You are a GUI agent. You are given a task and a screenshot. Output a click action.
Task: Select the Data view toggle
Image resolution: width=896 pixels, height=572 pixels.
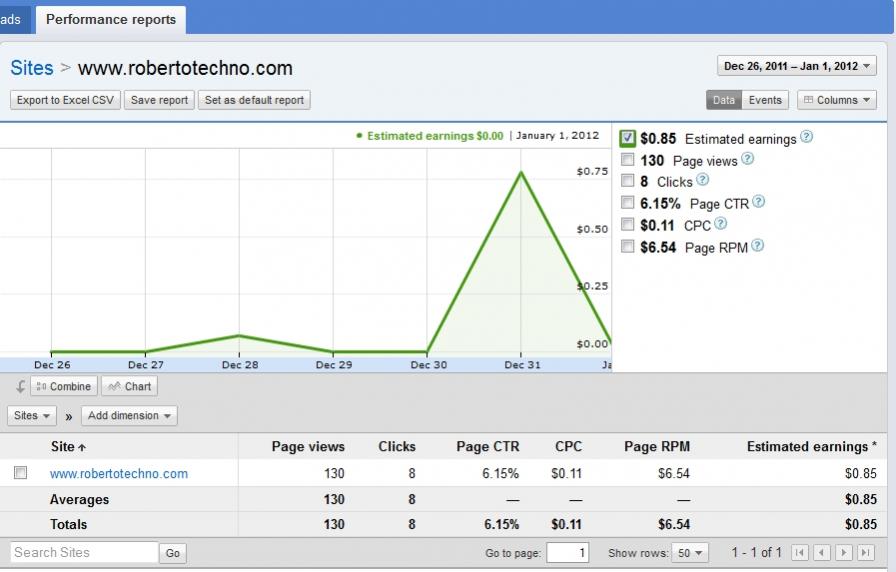tap(723, 100)
